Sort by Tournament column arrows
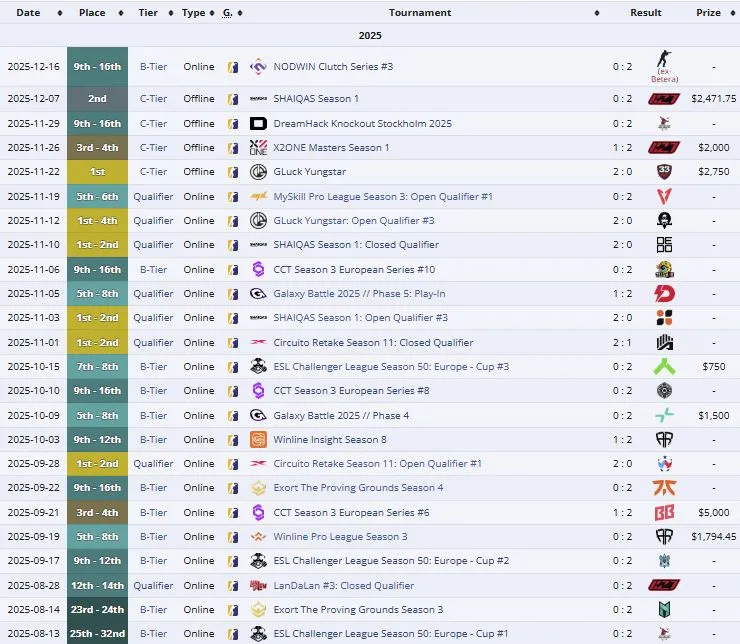The width and height of the screenshot is (740, 644). pos(597,13)
